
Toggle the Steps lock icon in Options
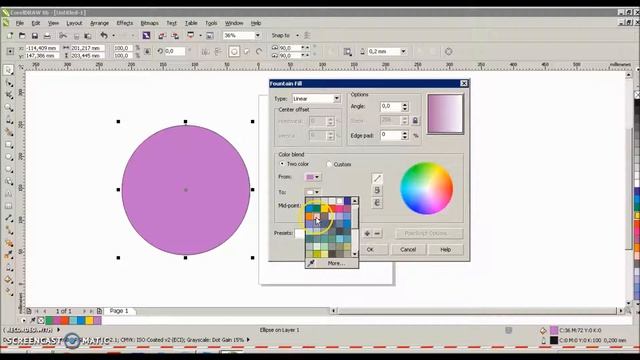pyautogui.click(x=415, y=120)
